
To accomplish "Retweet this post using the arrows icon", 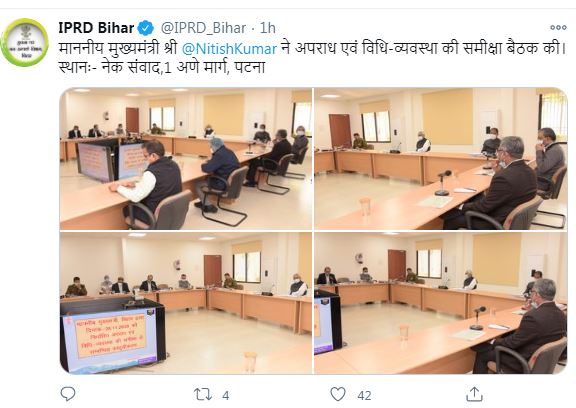I will click(203, 395).
